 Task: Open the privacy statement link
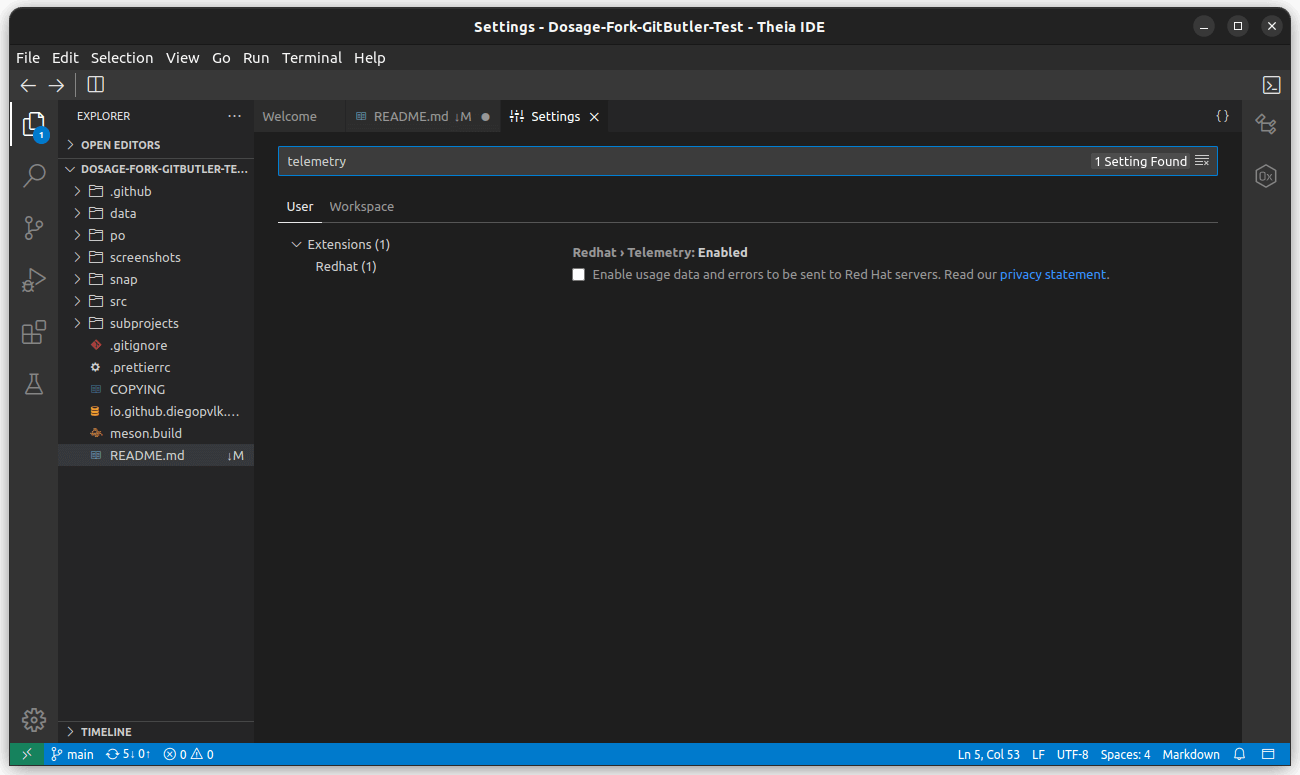point(1053,273)
